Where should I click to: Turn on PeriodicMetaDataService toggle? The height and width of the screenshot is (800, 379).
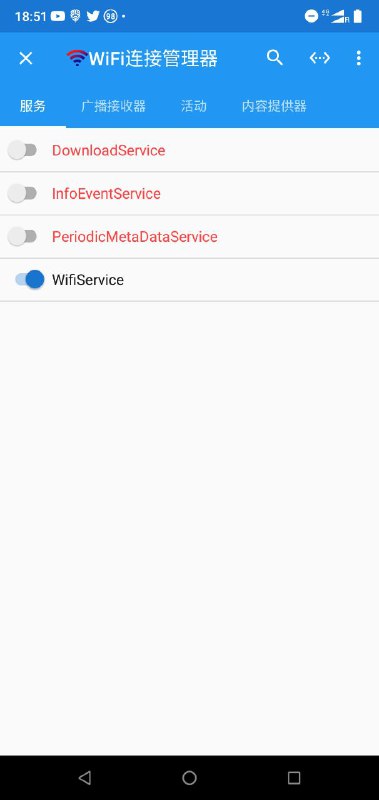coord(22,237)
